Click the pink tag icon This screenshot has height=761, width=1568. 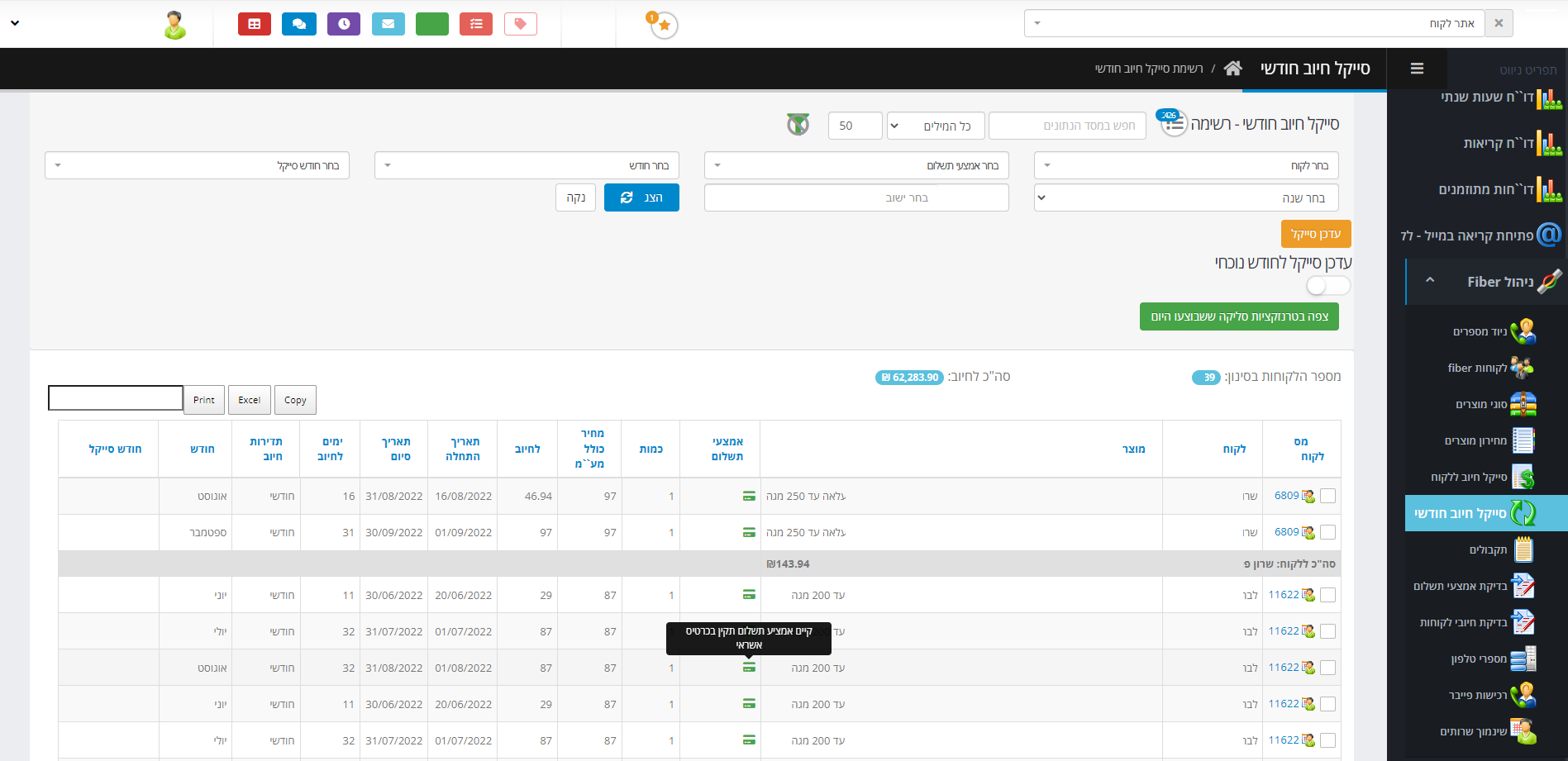click(x=521, y=24)
